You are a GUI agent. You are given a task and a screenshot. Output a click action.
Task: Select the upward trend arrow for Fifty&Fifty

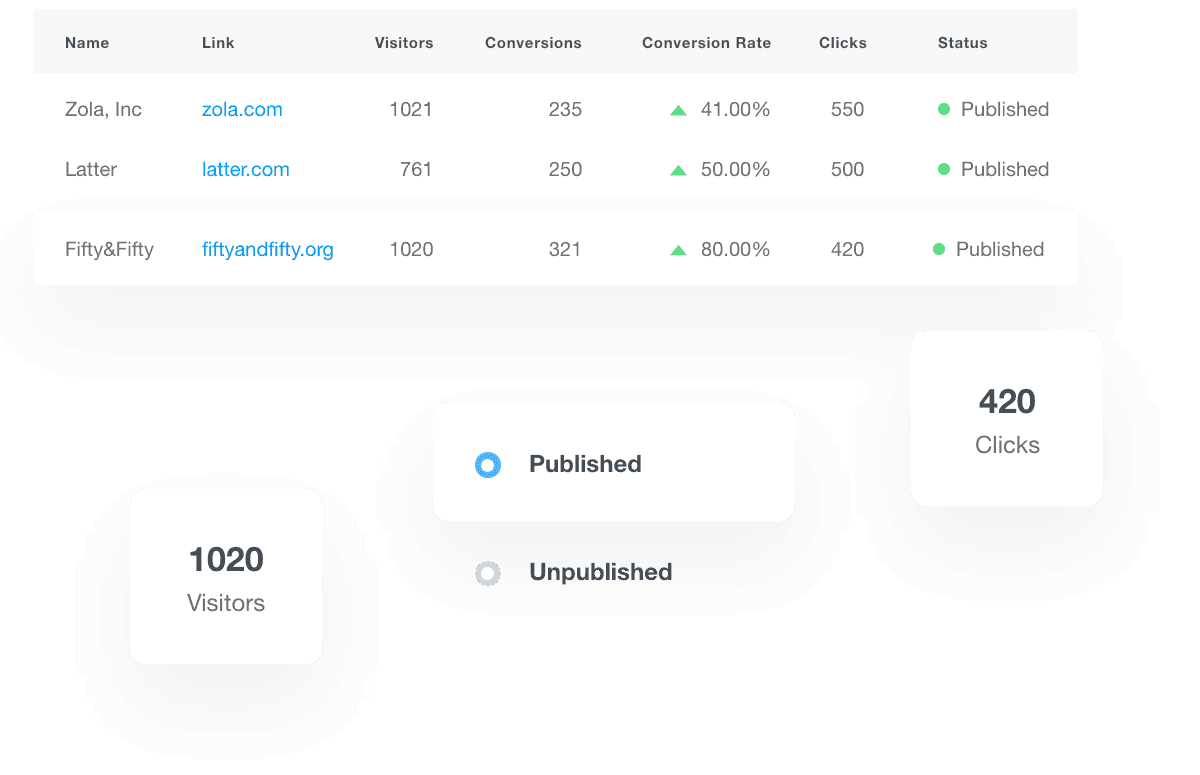point(679,249)
